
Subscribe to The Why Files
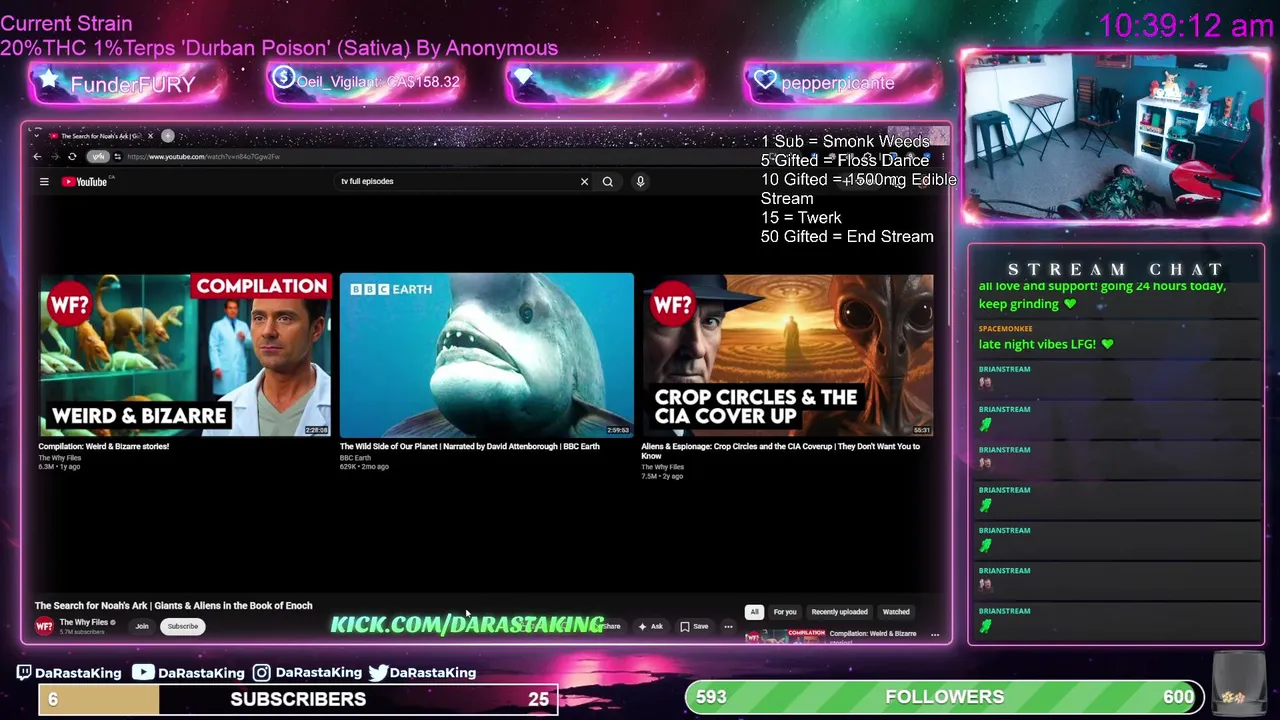[183, 626]
